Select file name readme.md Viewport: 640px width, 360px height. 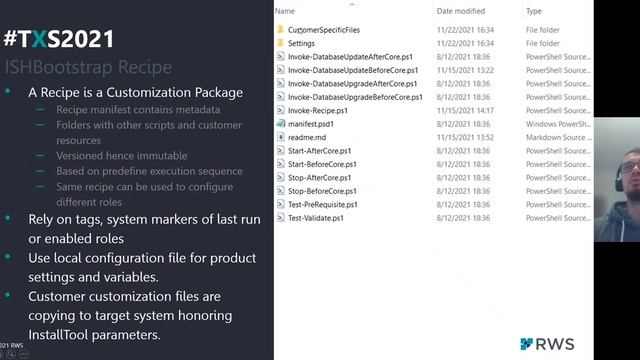click(307, 138)
